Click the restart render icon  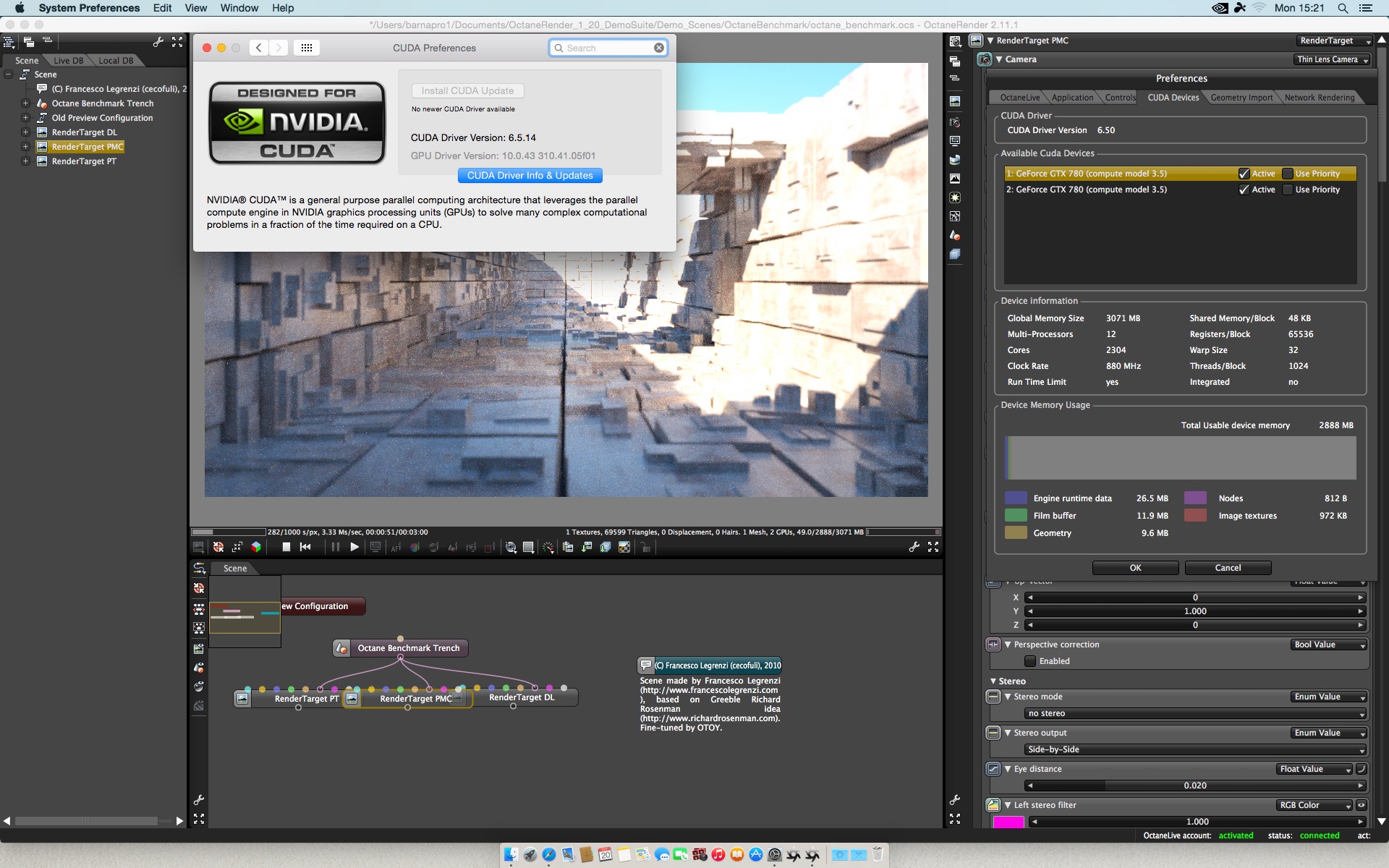[x=305, y=547]
